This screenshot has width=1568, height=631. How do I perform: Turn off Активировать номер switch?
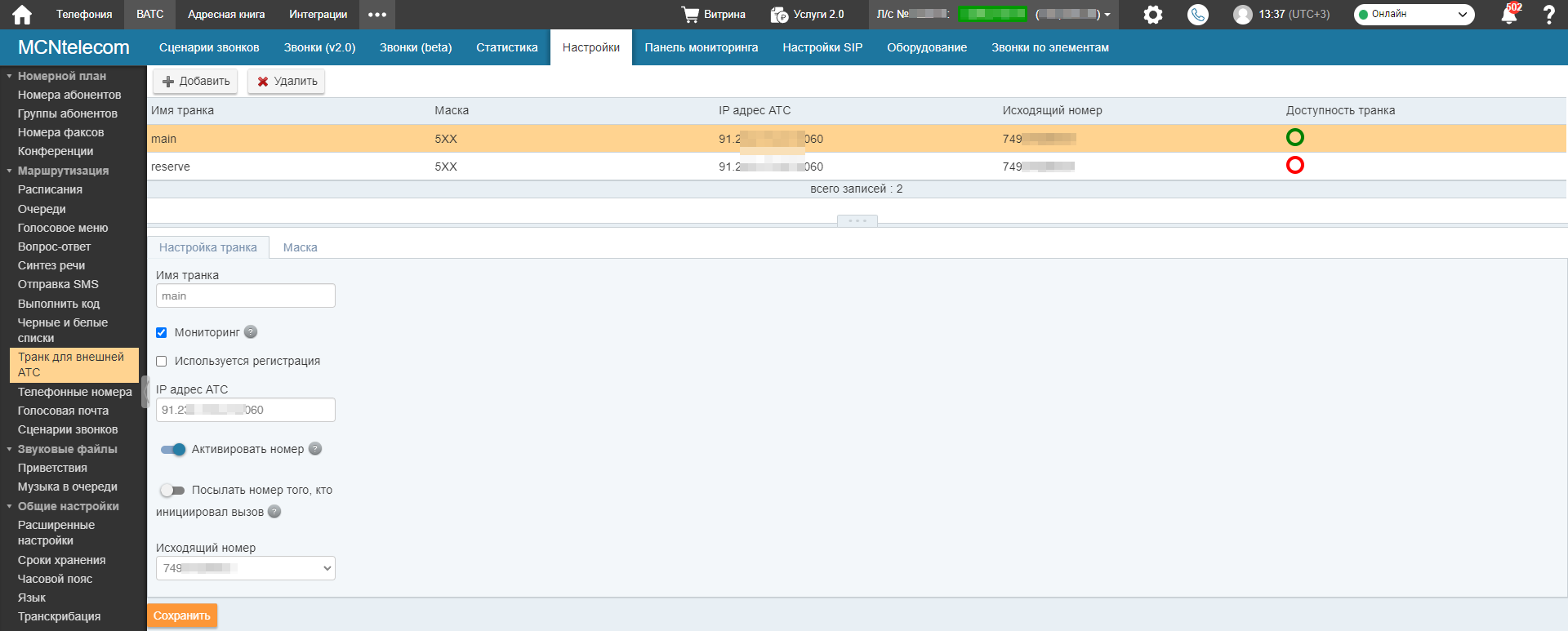(x=173, y=449)
